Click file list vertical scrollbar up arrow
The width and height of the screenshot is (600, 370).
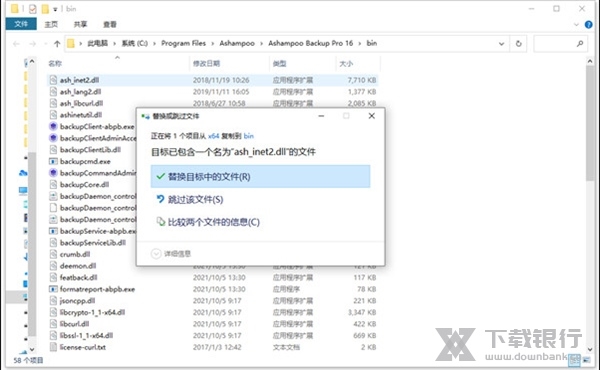pos(590,61)
